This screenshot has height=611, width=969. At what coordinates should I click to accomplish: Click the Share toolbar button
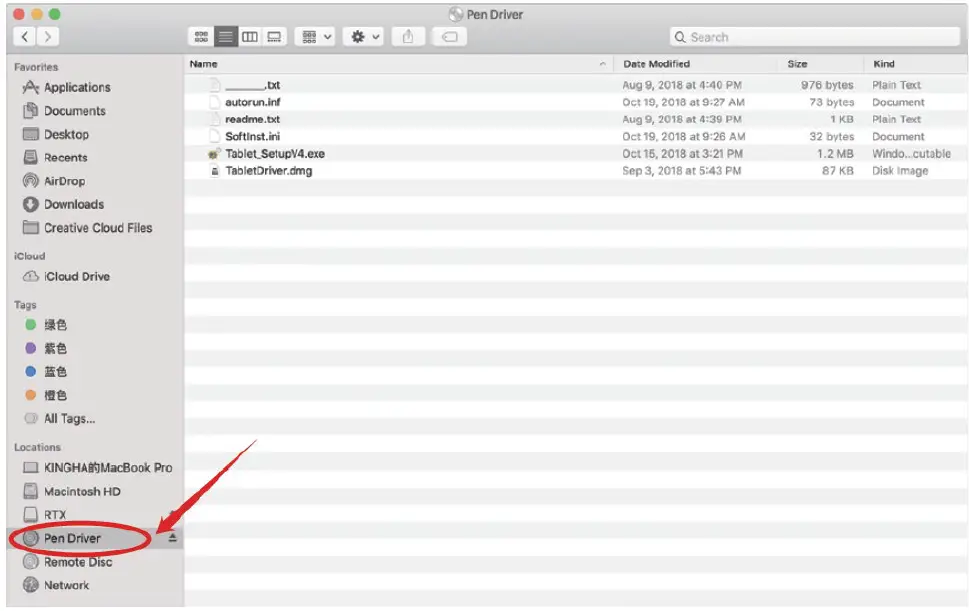click(x=408, y=37)
